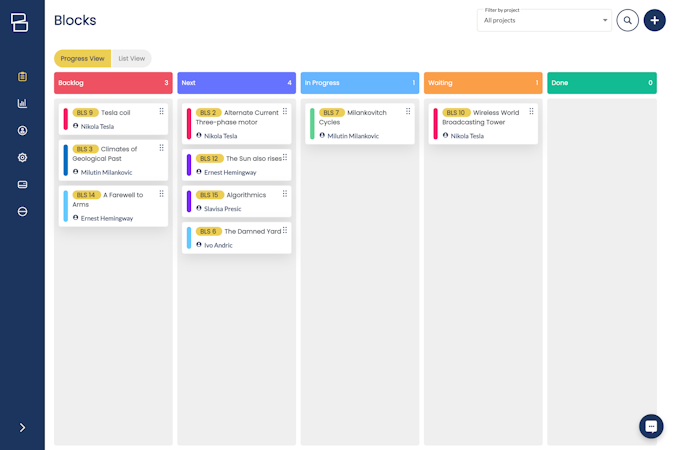The height and width of the screenshot is (450, 675).
Task: Click drag handle on The Damned Yard card
Action: click(x=285, y=230)
